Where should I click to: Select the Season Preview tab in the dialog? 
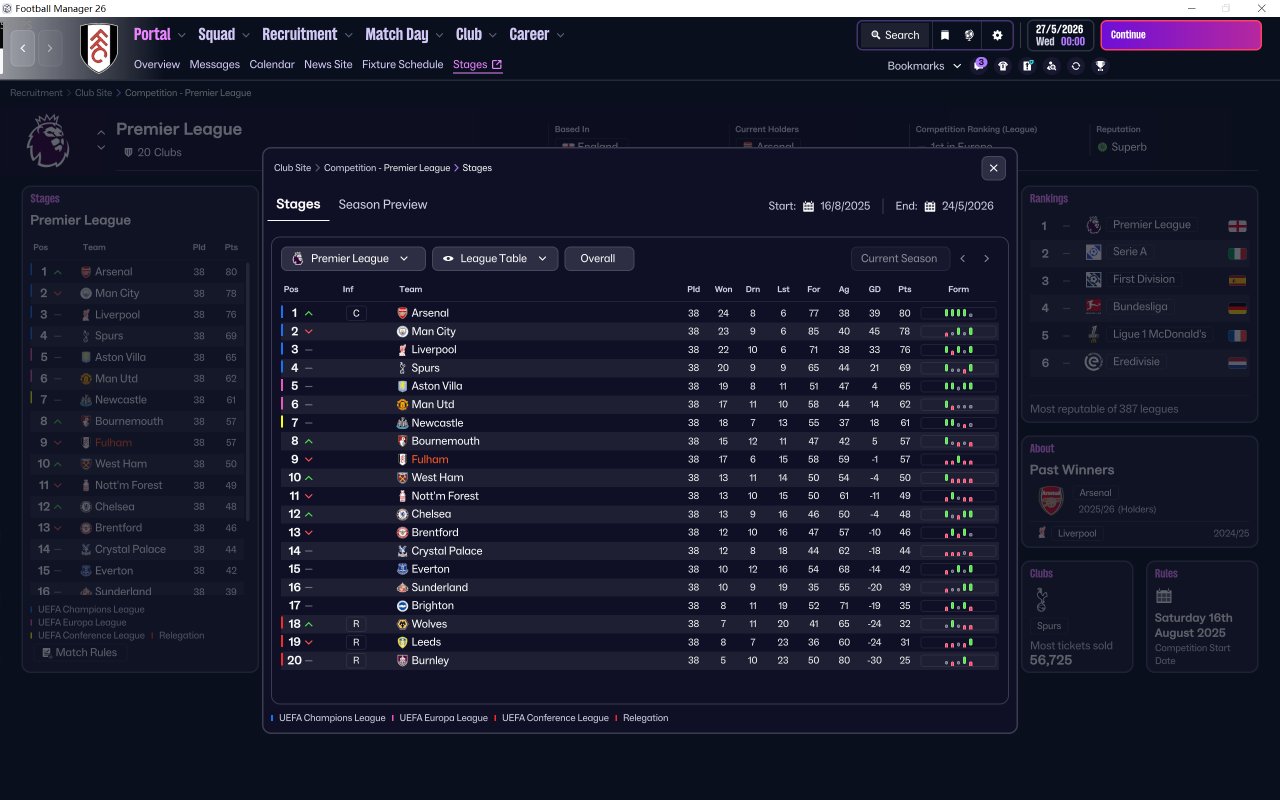point(383,204)
